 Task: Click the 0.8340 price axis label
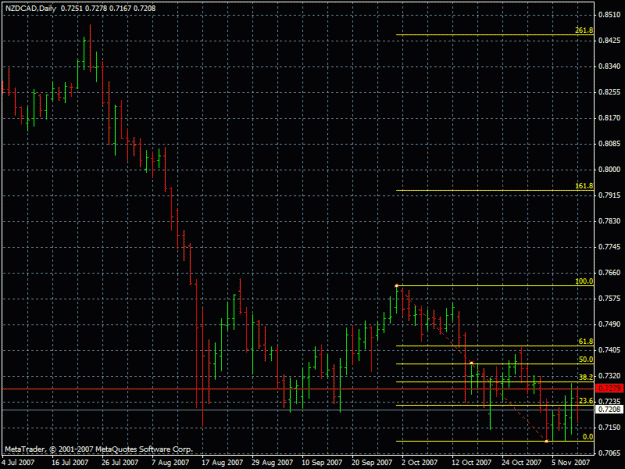(x=609, y=67)
